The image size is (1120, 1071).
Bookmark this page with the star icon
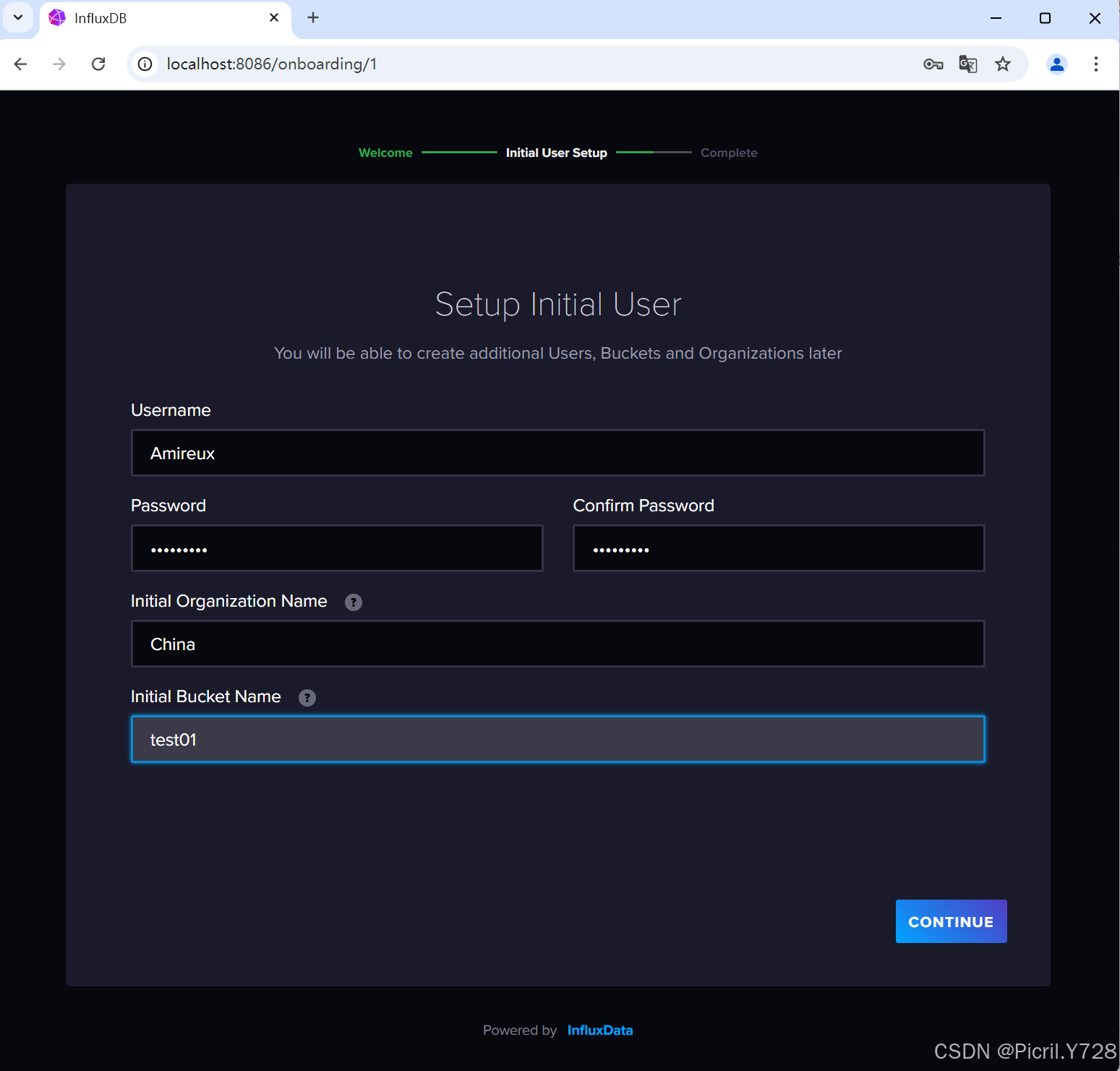(1003, 64)
